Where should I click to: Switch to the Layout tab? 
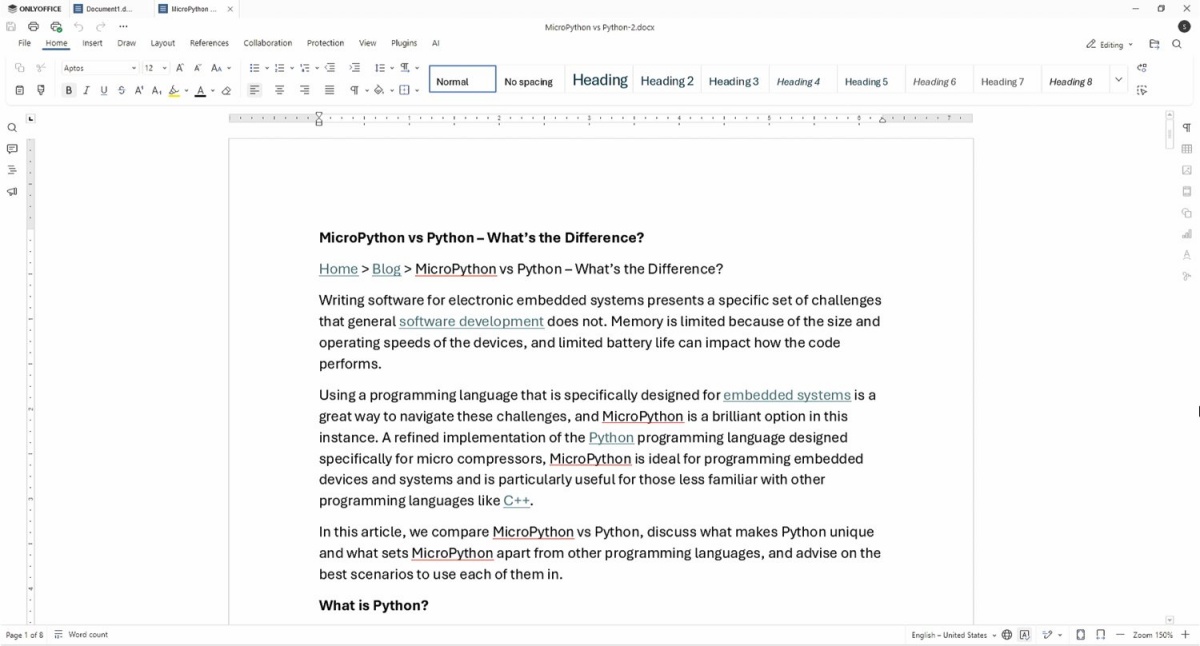(x=163, y=43)
